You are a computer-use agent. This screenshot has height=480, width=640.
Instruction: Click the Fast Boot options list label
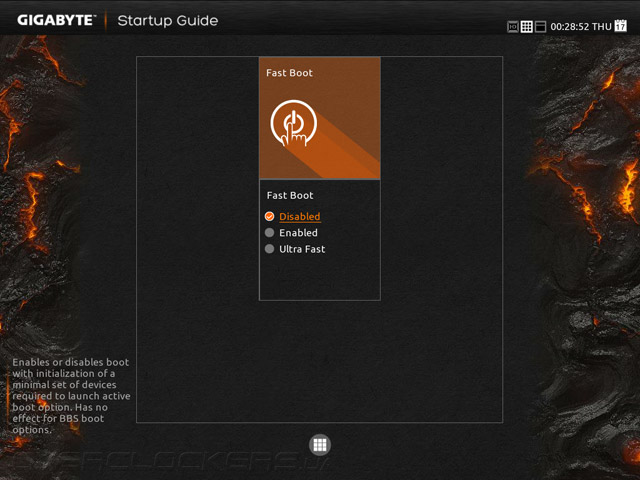[x=290, y=195]
